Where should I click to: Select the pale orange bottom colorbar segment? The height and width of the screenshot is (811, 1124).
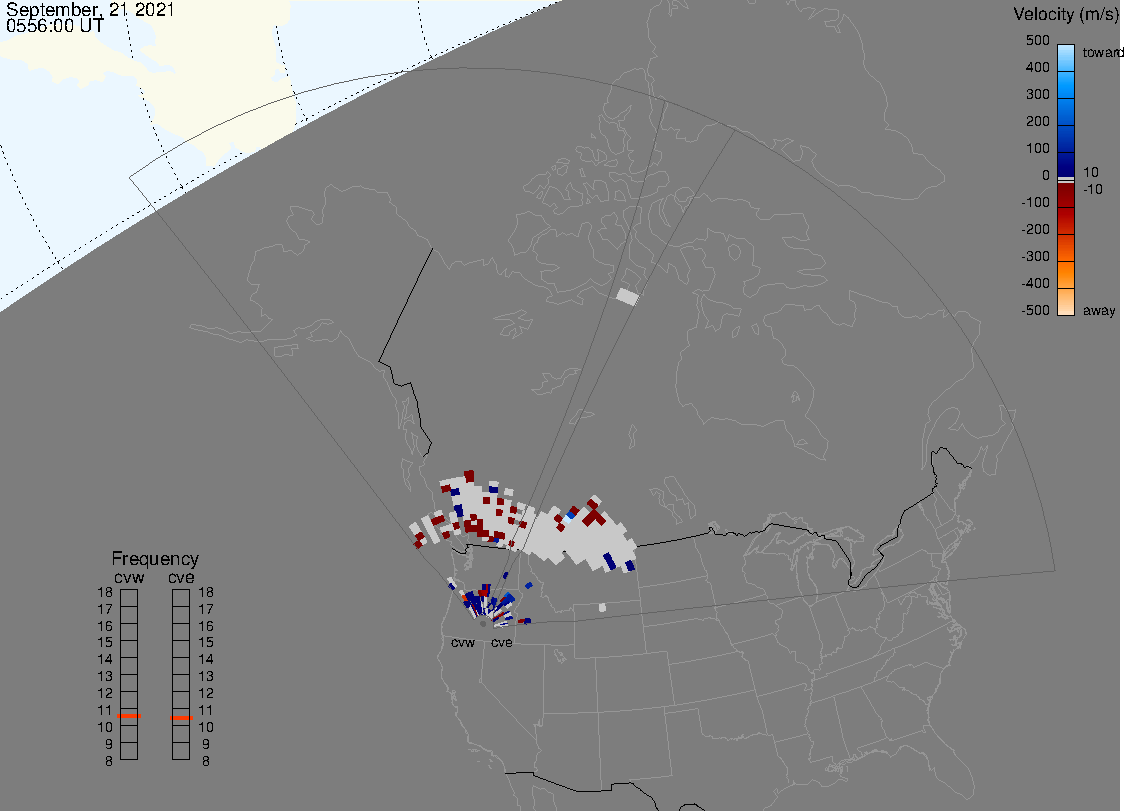click(x=1066, y=302)
